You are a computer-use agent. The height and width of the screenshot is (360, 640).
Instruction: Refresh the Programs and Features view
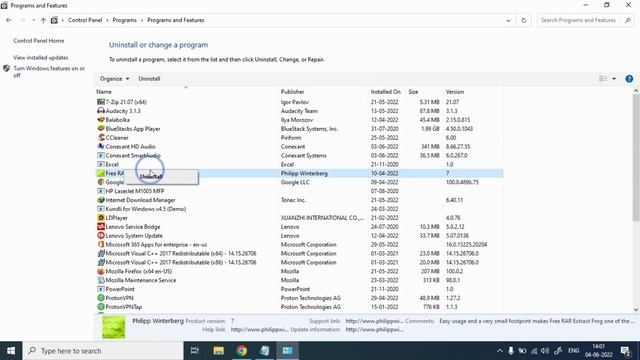(x=524, y=20)
